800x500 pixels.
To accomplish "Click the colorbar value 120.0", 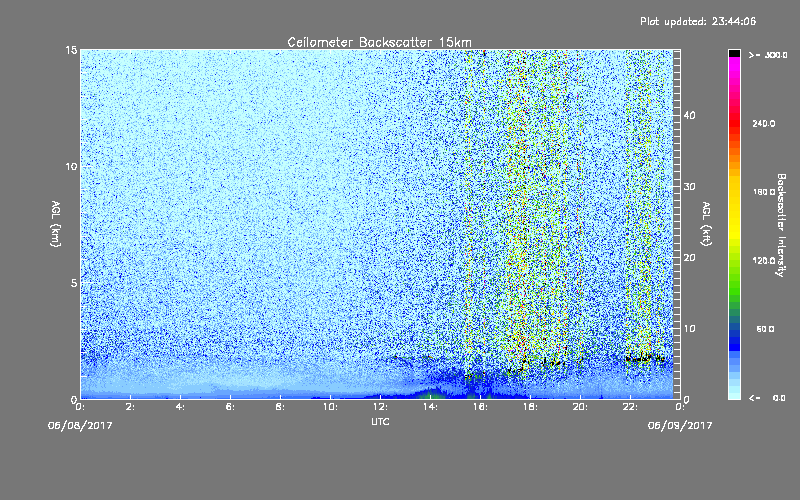I will tap(764, 260).
